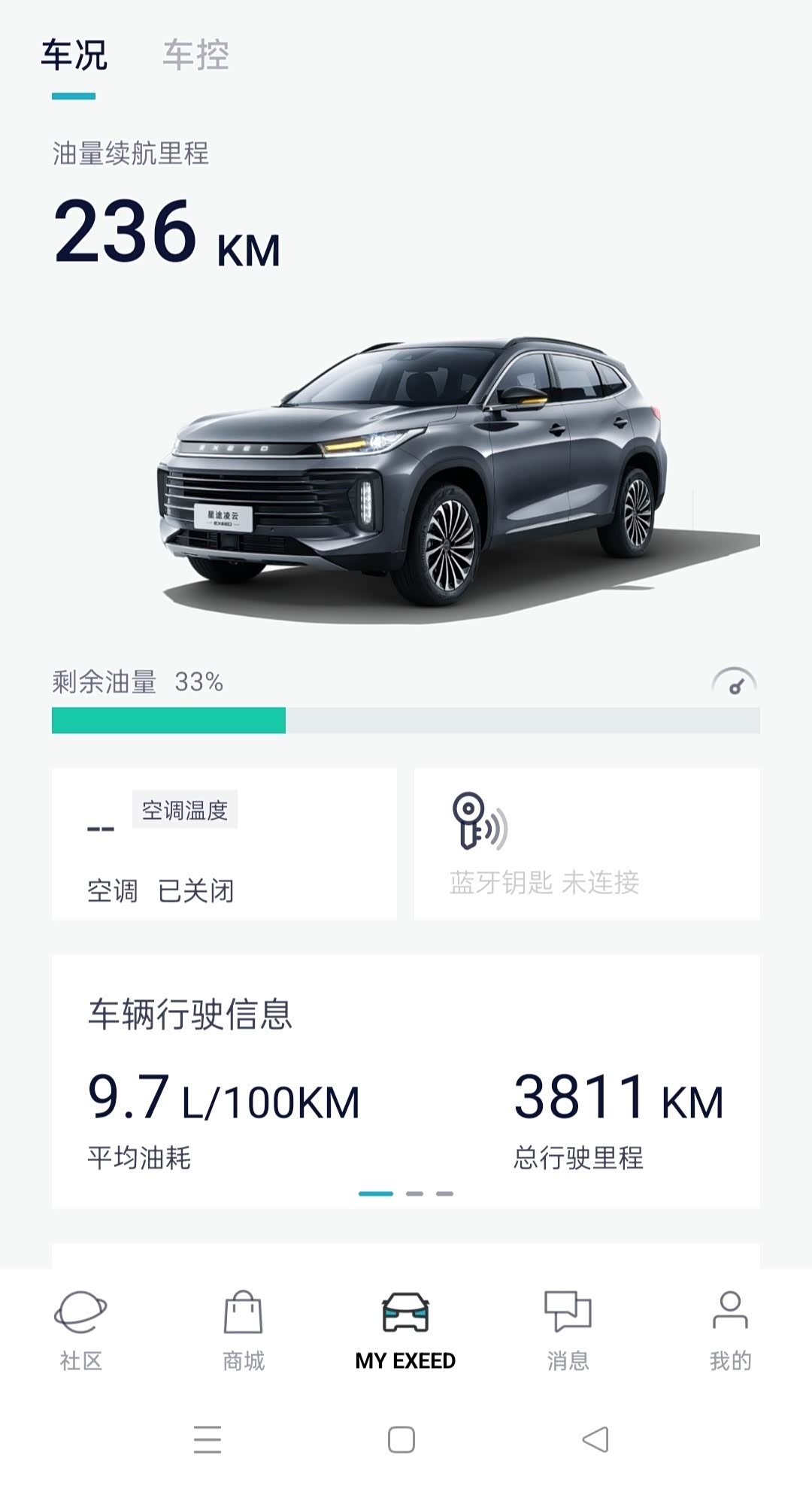
Task: Tap the Bluetooth key icon
Action: 480,821
